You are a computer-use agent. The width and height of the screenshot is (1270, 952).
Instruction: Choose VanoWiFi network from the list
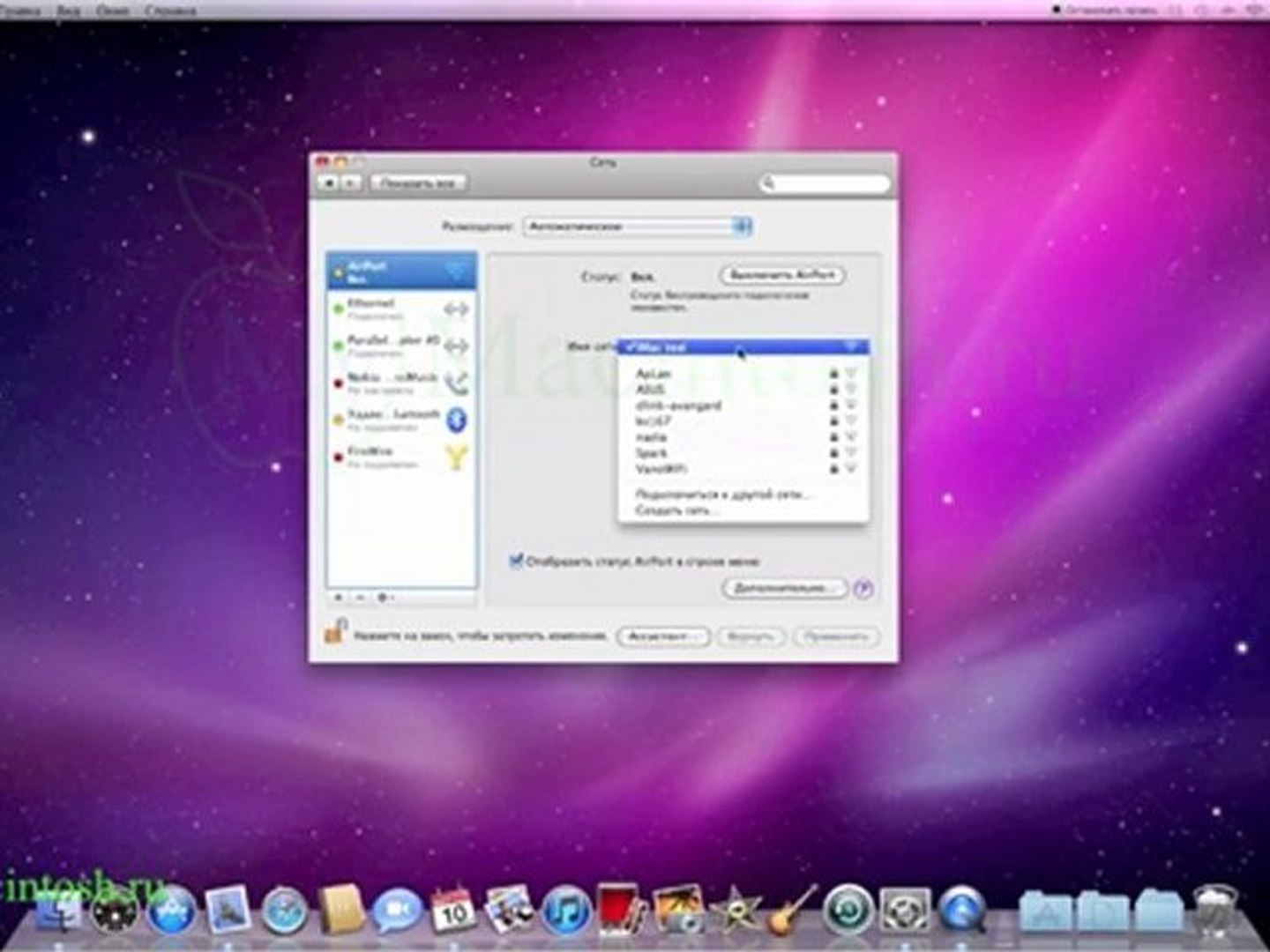(743, 469)
